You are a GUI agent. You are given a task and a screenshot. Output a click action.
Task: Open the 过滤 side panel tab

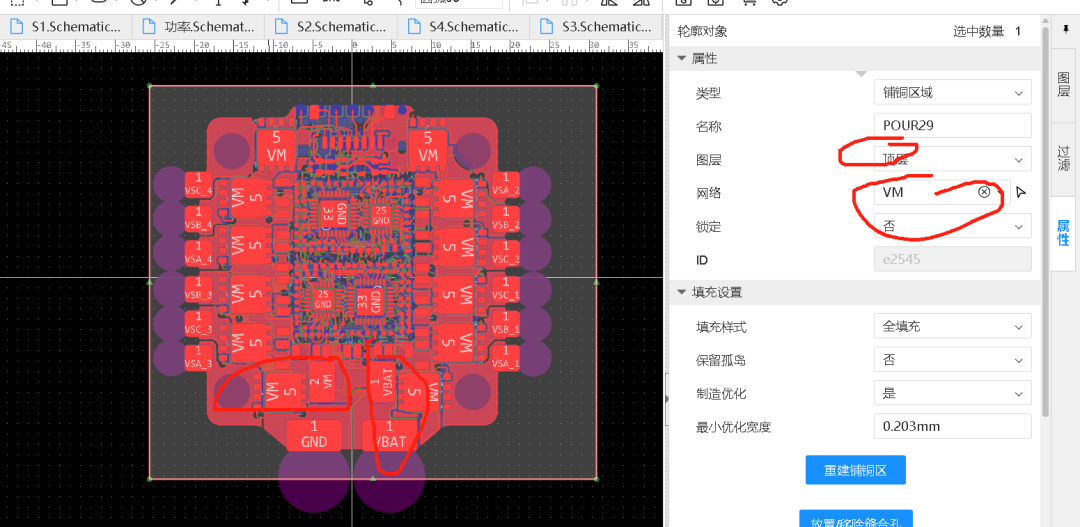[x=1064, y=158]
